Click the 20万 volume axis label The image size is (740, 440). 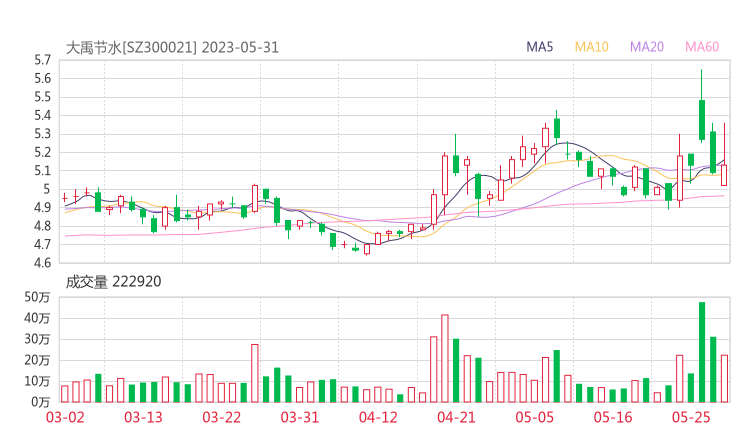(37, 361)
